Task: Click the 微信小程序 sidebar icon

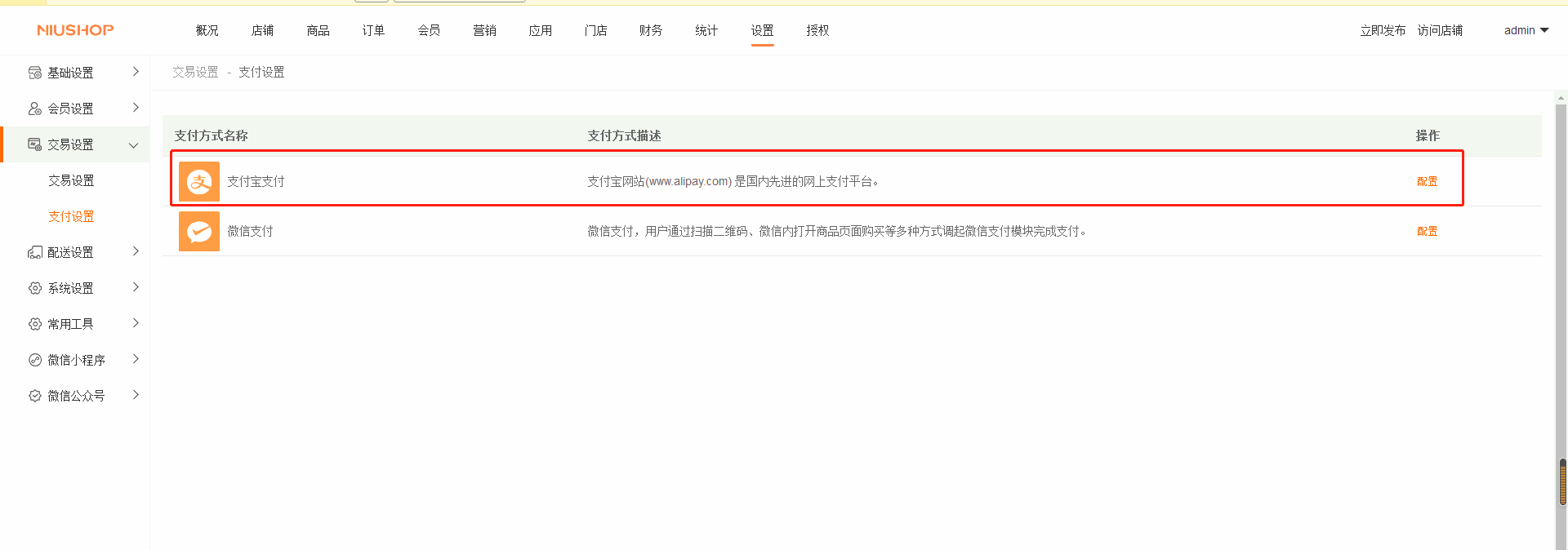Action: pos(35,360)
